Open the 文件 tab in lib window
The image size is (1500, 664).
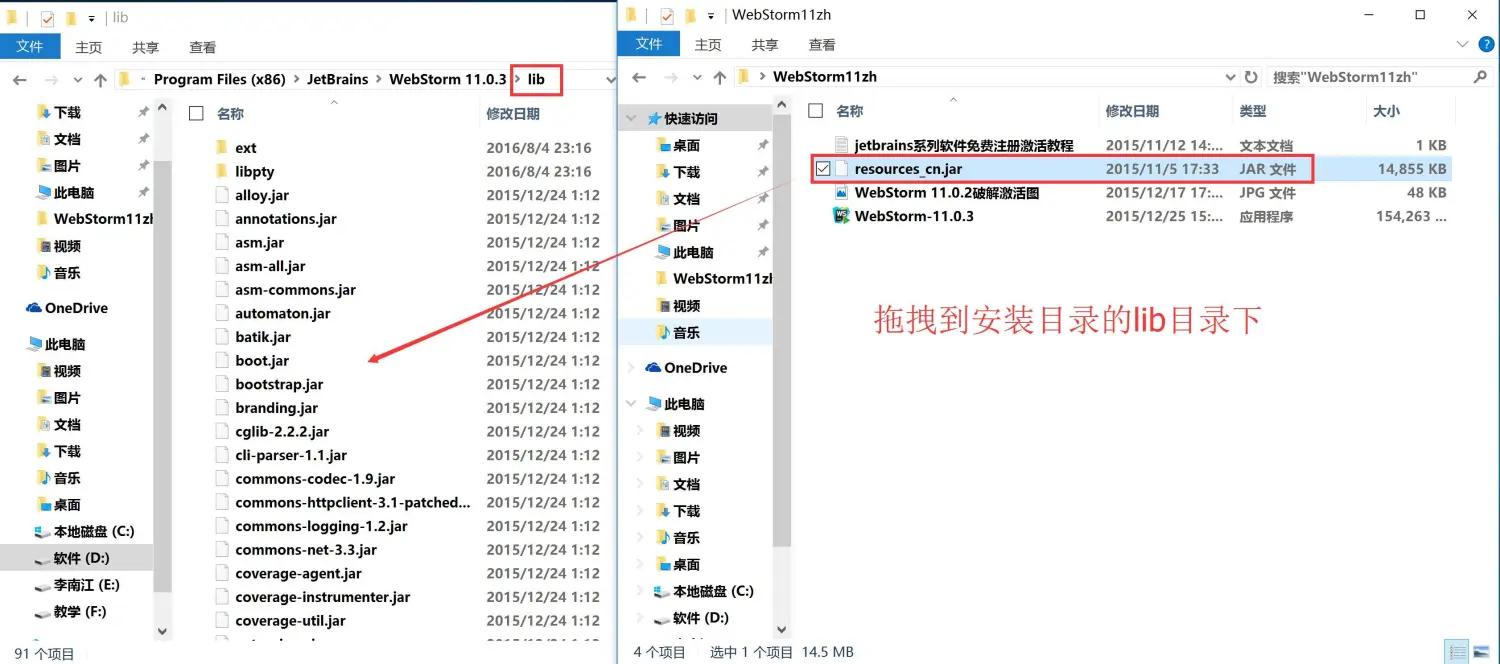pyautogui.click(x=30, y=46)
